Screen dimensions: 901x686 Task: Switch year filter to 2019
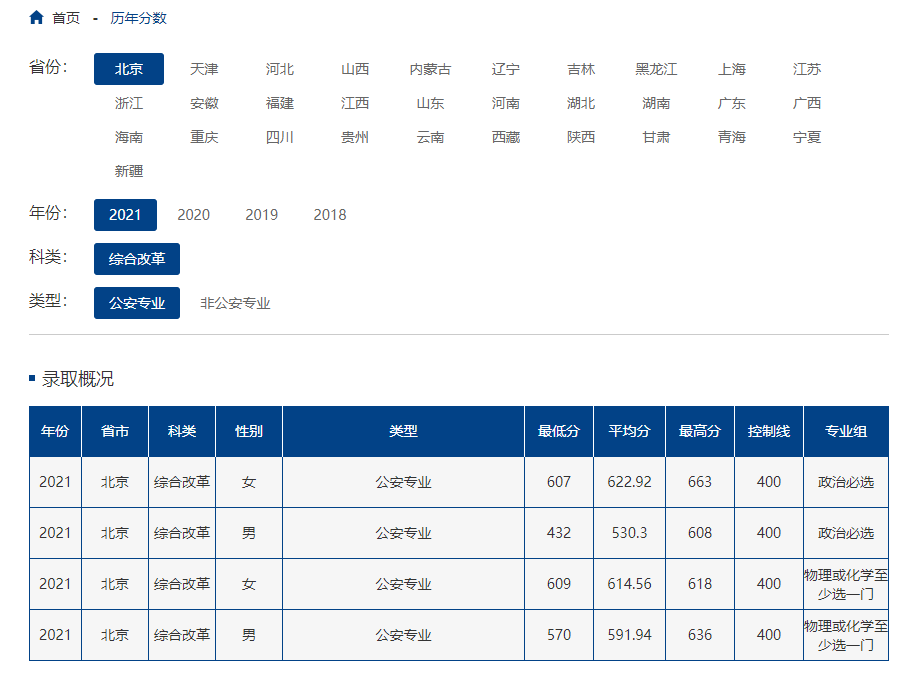(x=261, y=215)
